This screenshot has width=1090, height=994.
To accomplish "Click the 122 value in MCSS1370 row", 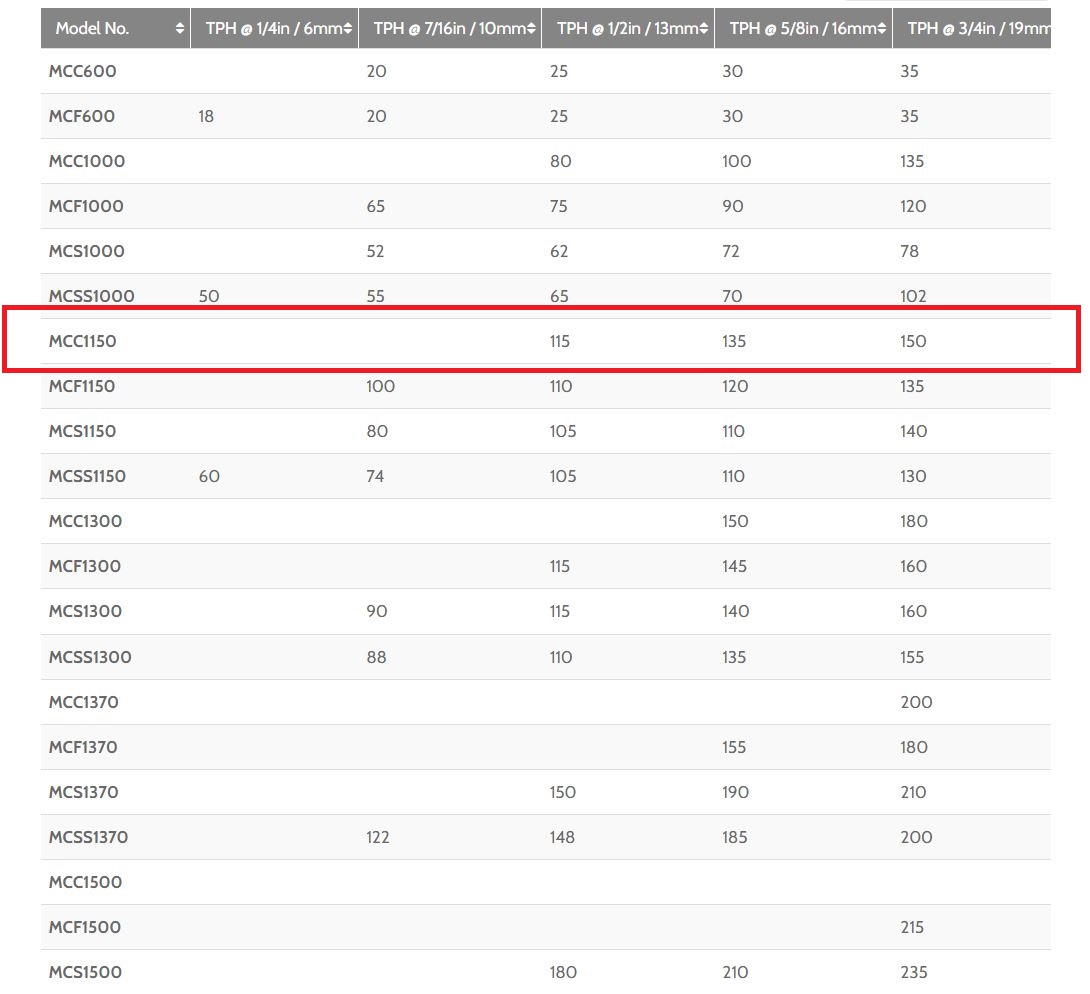I will tap(377, 837).
